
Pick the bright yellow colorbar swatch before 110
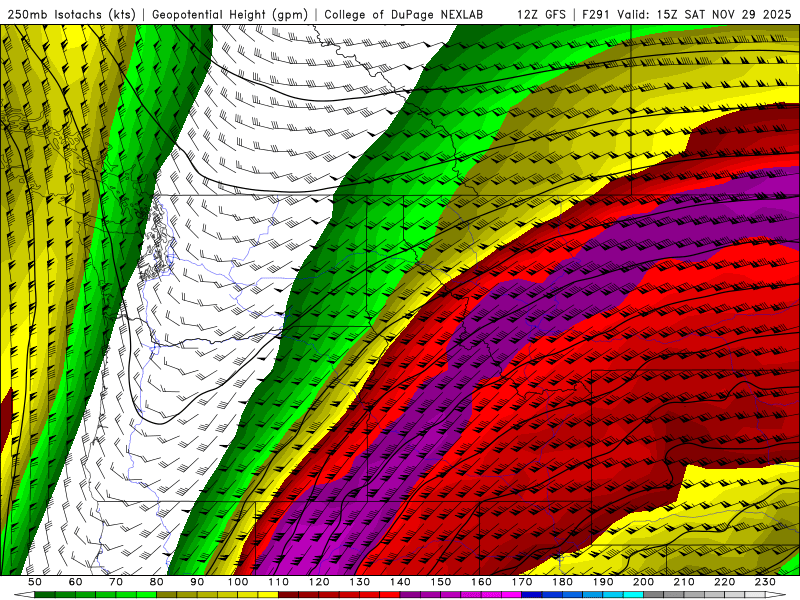click(x=268, y=594)
